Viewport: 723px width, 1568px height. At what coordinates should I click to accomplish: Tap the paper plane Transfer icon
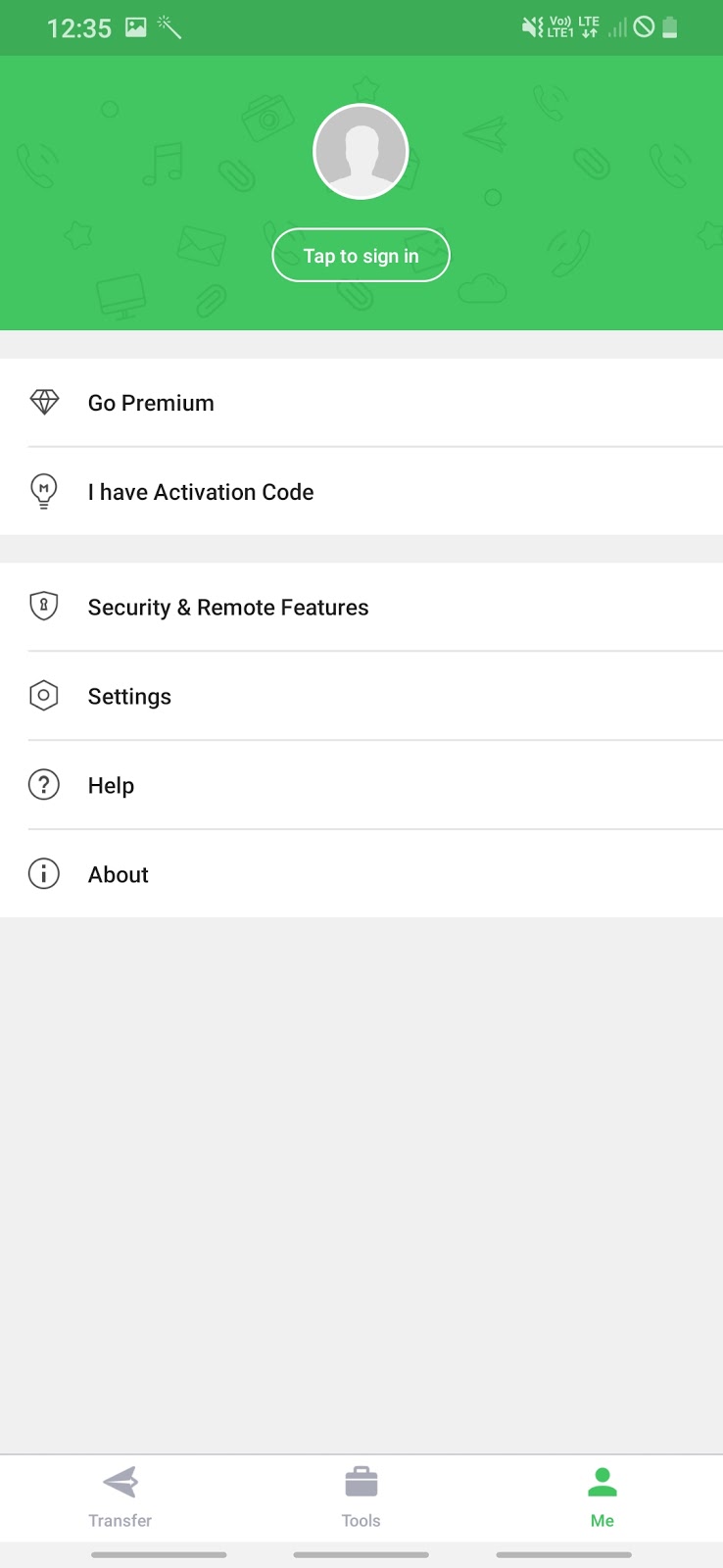(120, 1483)
